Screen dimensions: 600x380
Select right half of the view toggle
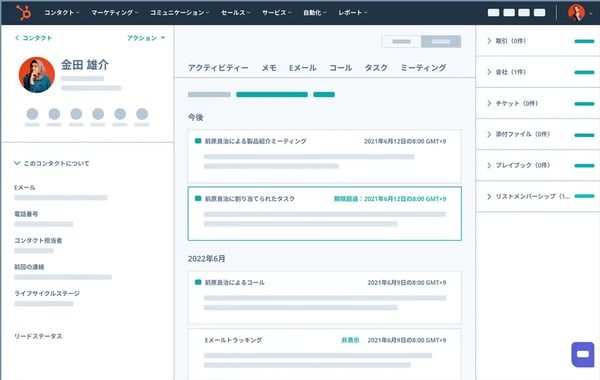(x=441, y=41)
